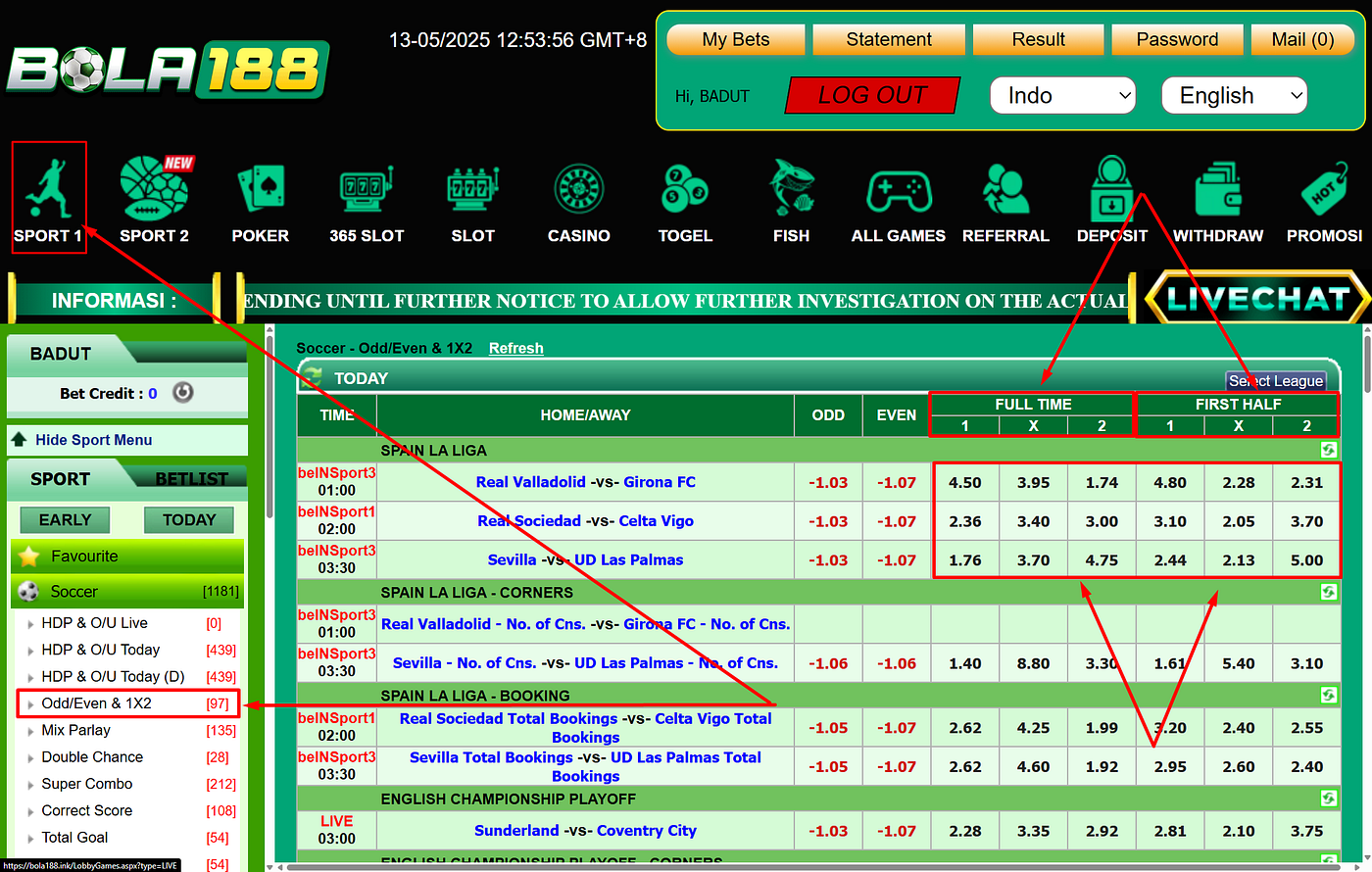This screenshot has height=872, width=1372.
Task: Open Real Sociedad -vs- Celta Vigo match
Action: click(585, 521)
